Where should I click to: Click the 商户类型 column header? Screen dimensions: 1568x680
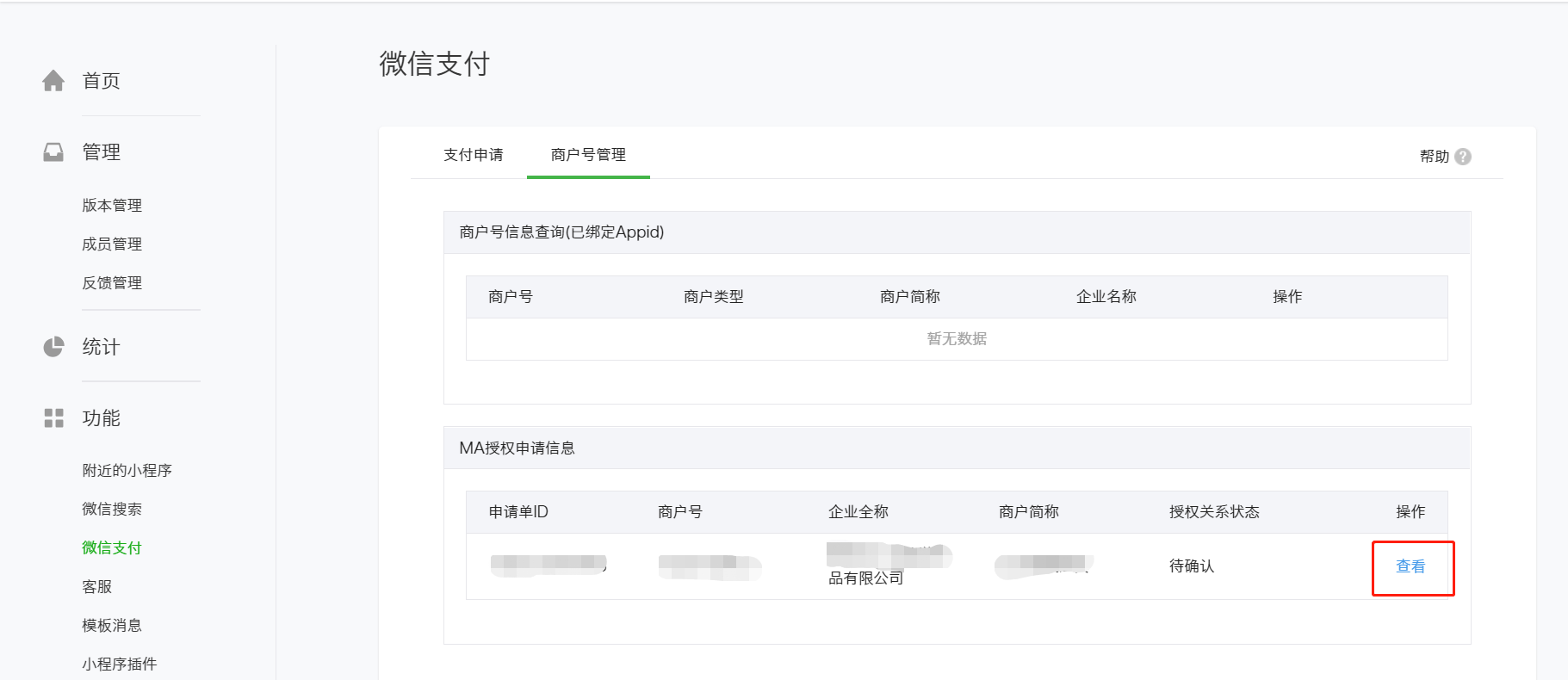tap(714, 297)
